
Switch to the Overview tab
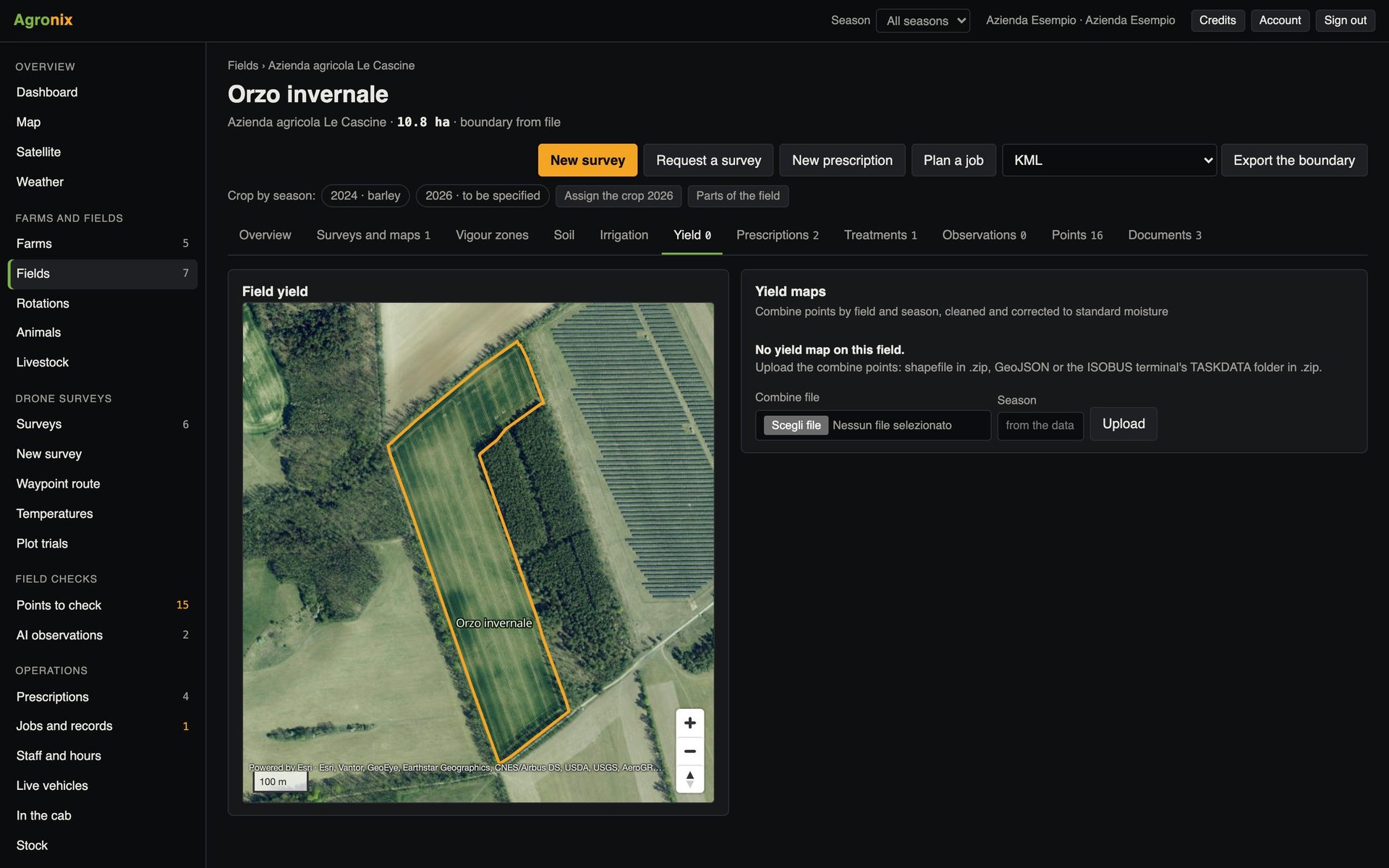(x=265, y=235)
